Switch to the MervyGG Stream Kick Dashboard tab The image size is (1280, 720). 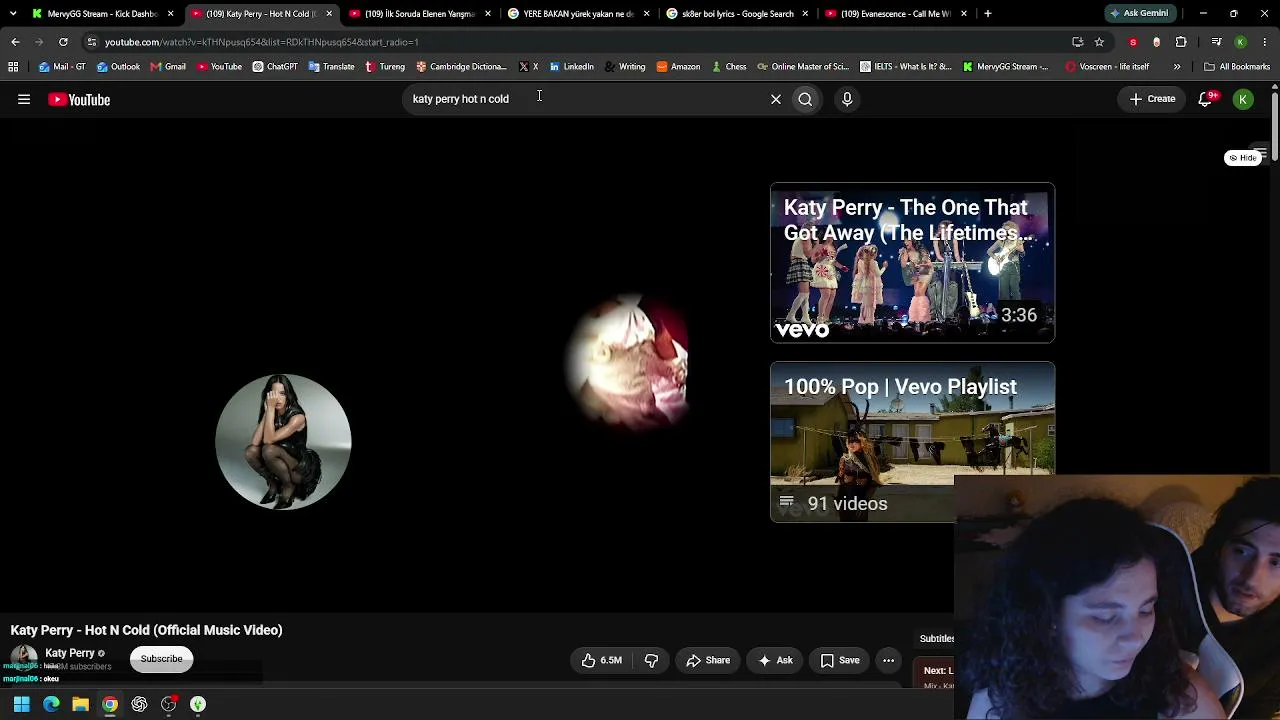point(102,14)
